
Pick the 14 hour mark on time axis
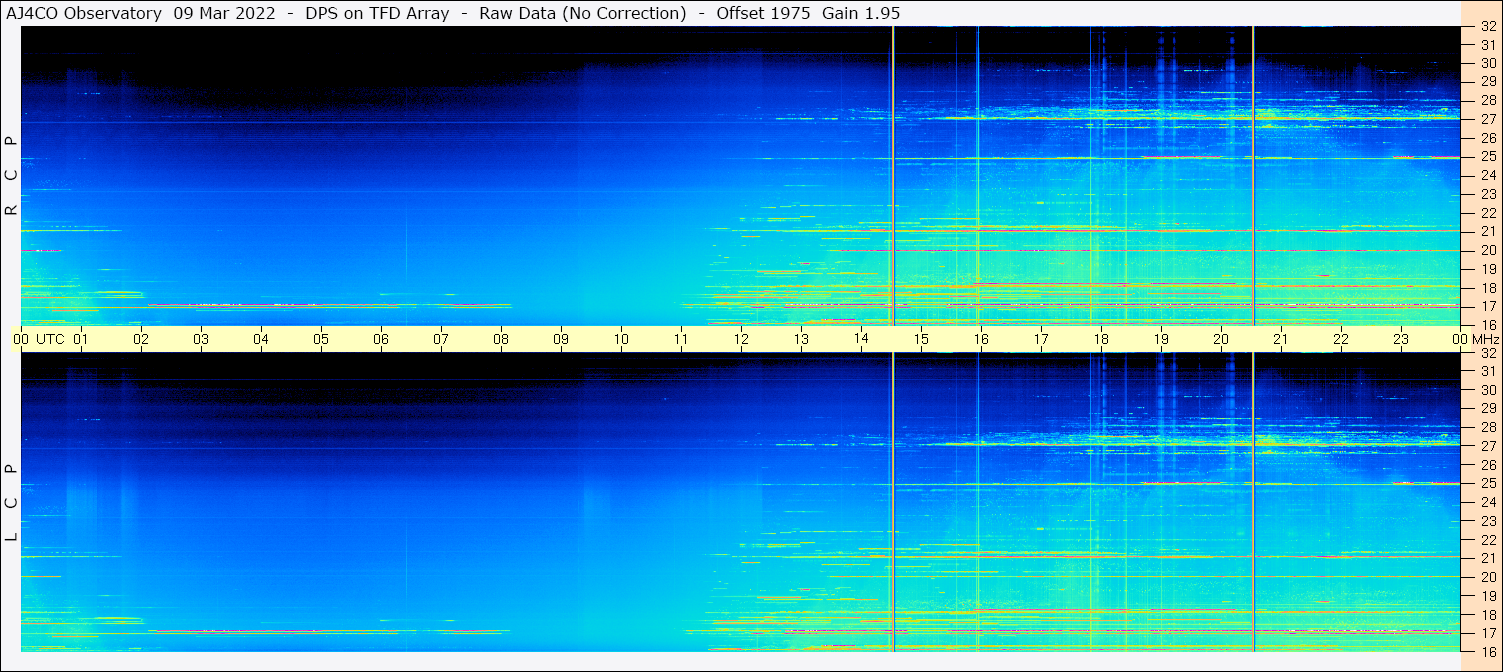(x=861, y=339)
